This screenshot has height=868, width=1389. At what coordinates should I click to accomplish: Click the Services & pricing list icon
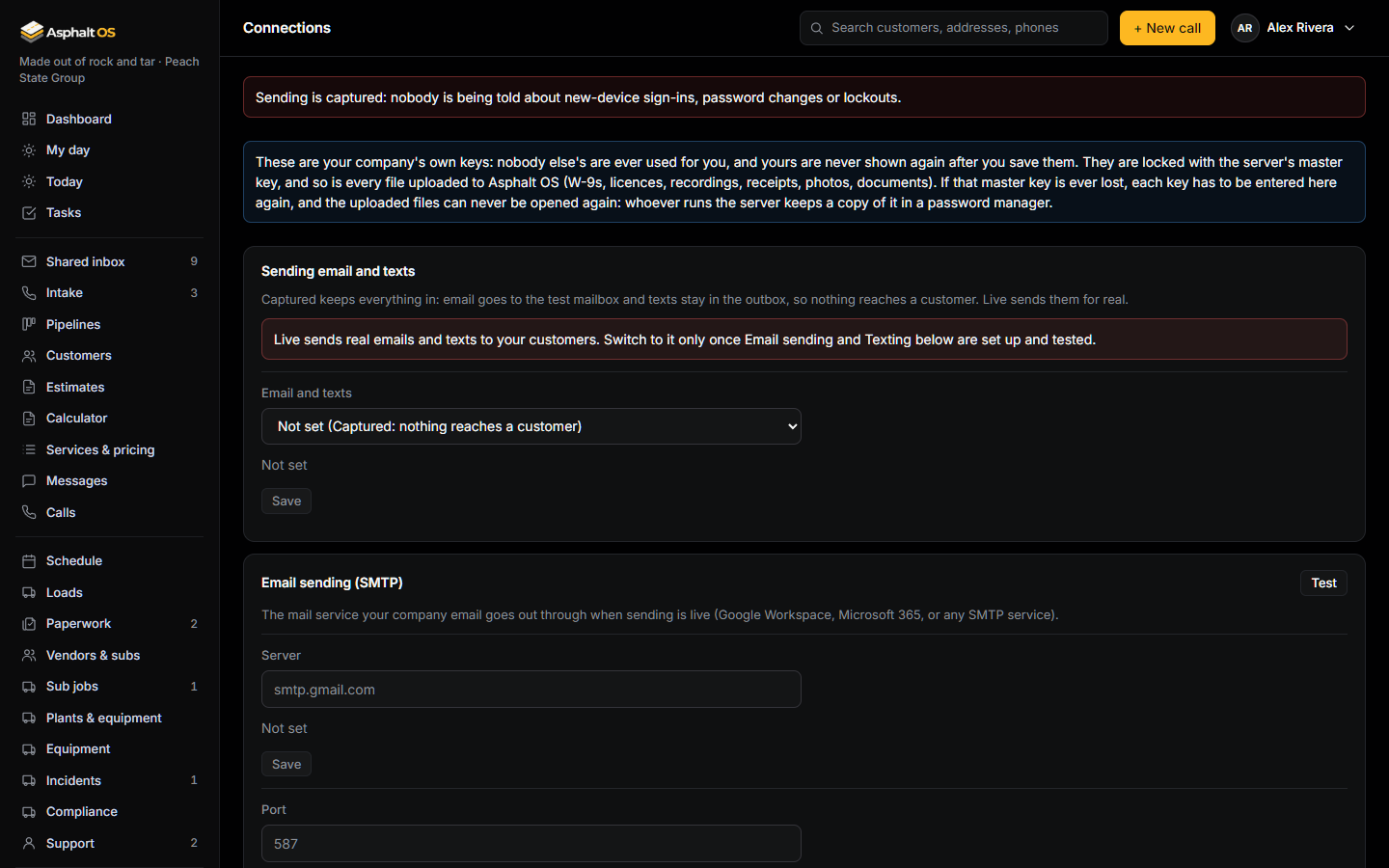coord(29,449)
